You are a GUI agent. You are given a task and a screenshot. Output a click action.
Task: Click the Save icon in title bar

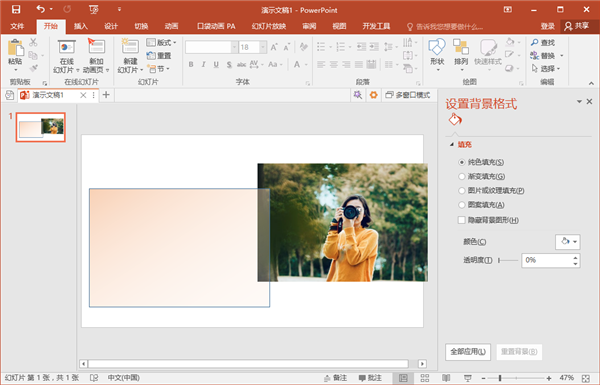coord(16,10)
